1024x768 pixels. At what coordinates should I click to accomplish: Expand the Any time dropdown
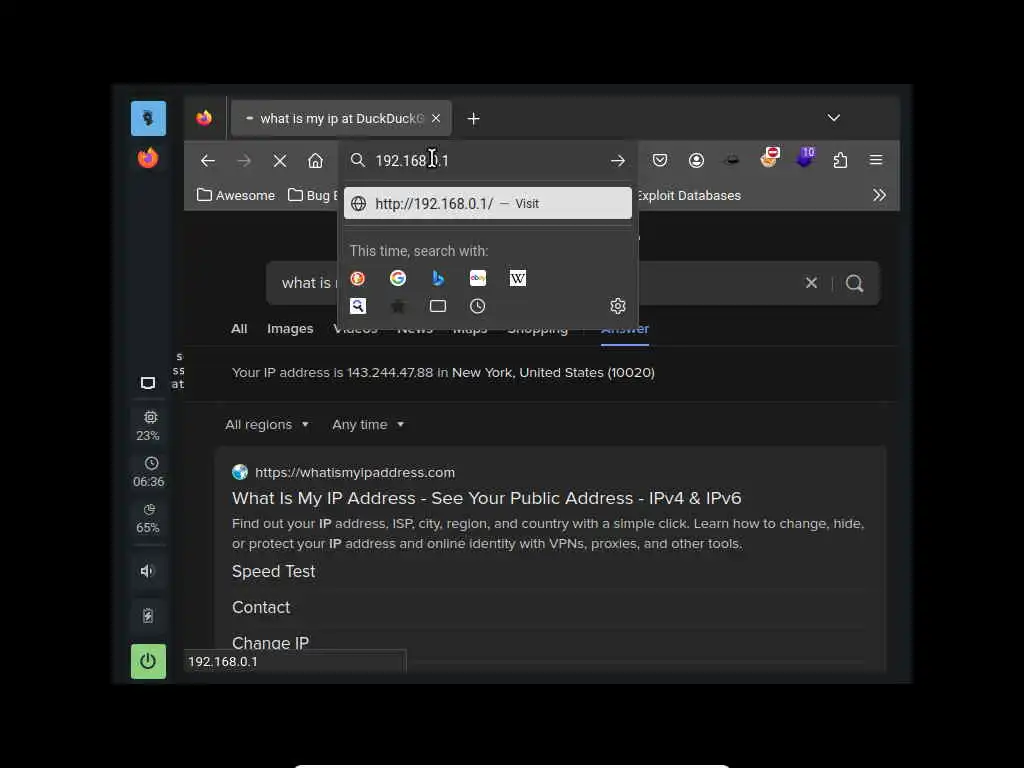coord(368,424)
